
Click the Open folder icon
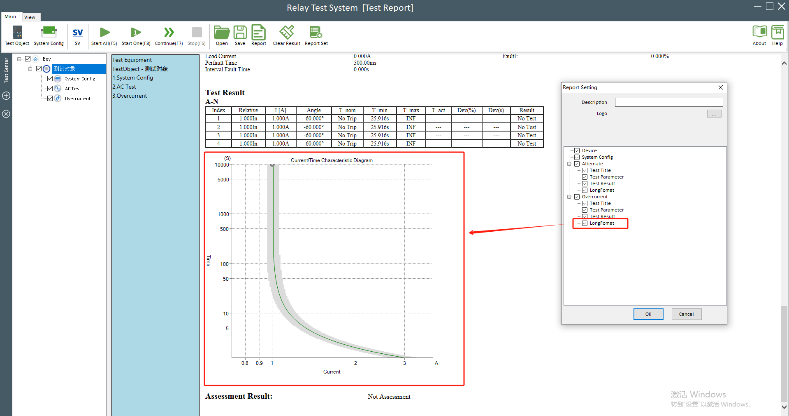point(220,35)
